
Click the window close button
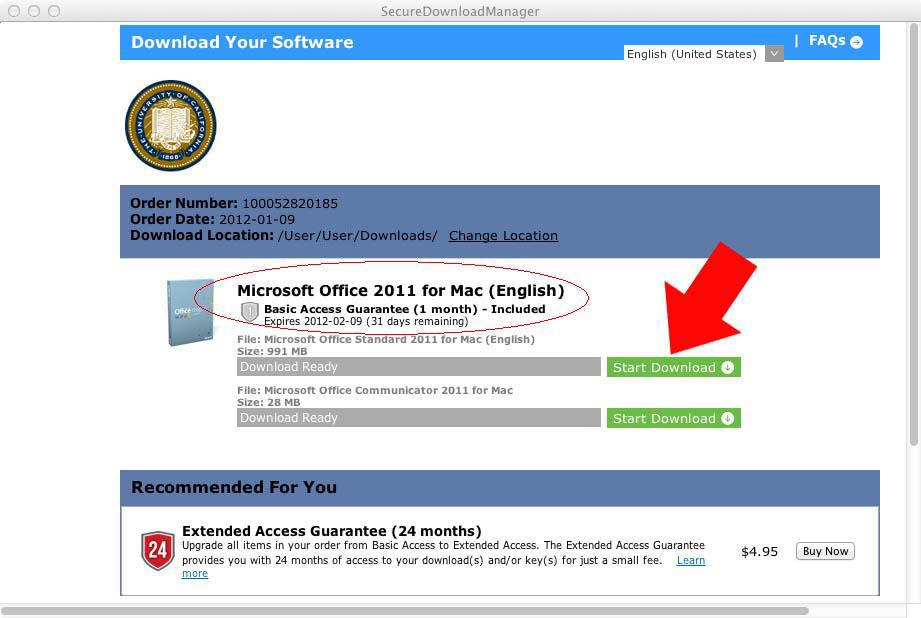tap(14, 11)
